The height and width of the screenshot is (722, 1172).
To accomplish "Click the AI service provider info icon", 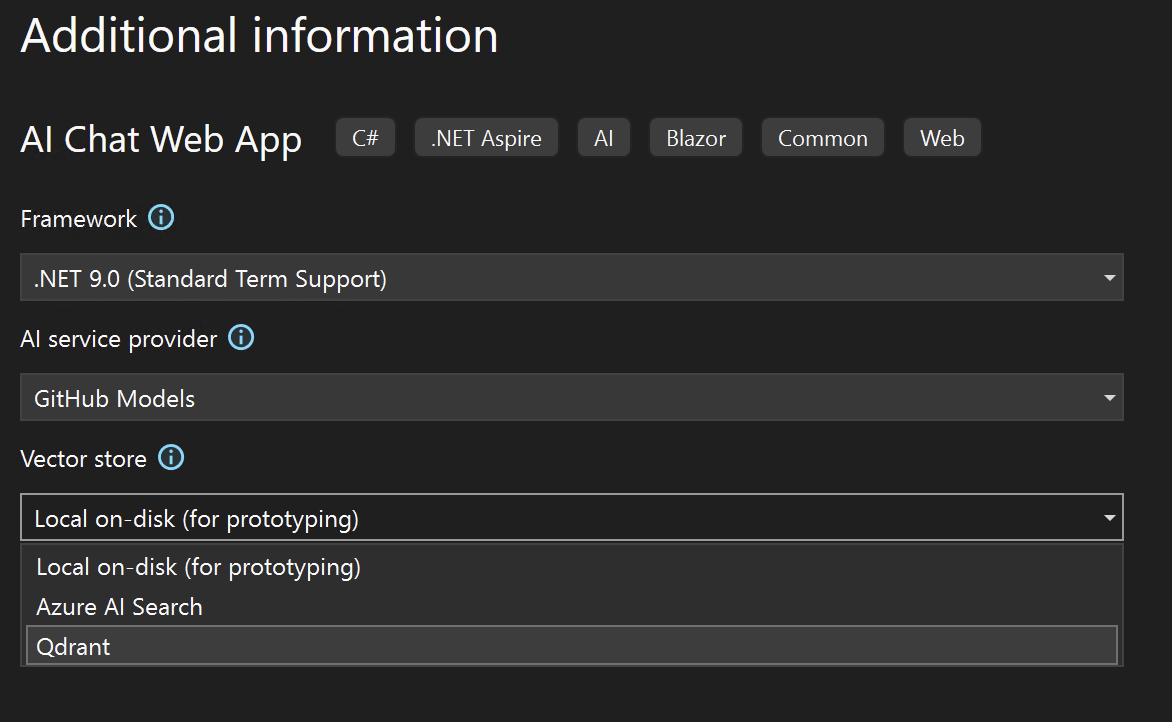I will point(241,338).
